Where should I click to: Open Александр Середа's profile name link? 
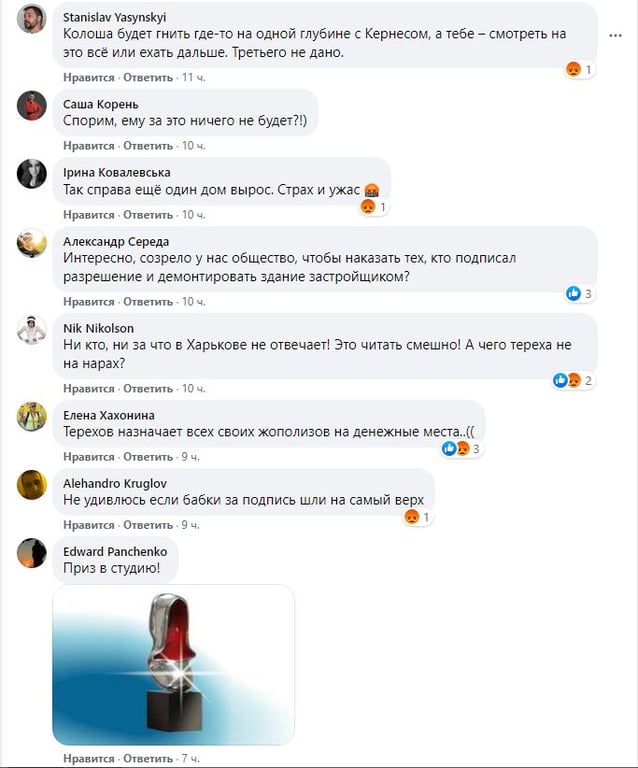click(x=116, y=241)
